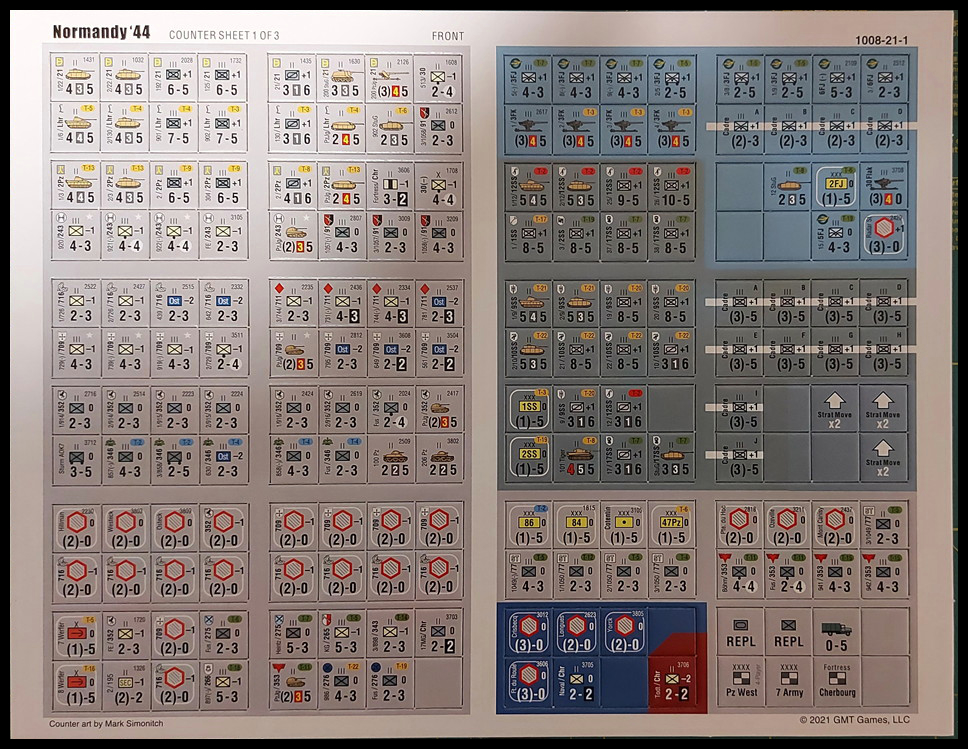This screenshot has height=749, width=968.
Task: Click the Hillman (2)-0 strongpoint counter
Action: (x=77, y=529)
